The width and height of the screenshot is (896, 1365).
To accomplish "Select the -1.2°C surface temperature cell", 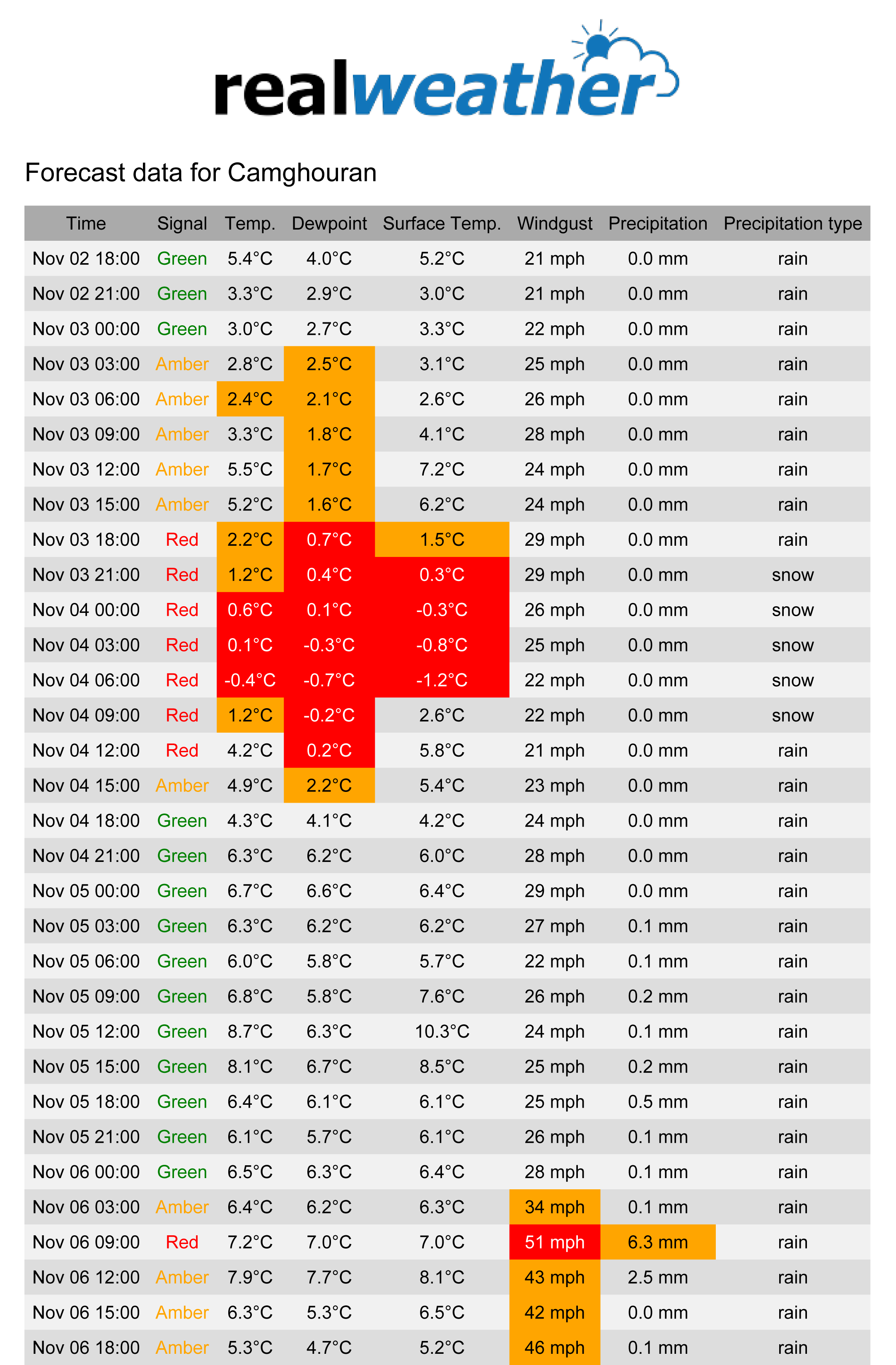I will [442, 680].
